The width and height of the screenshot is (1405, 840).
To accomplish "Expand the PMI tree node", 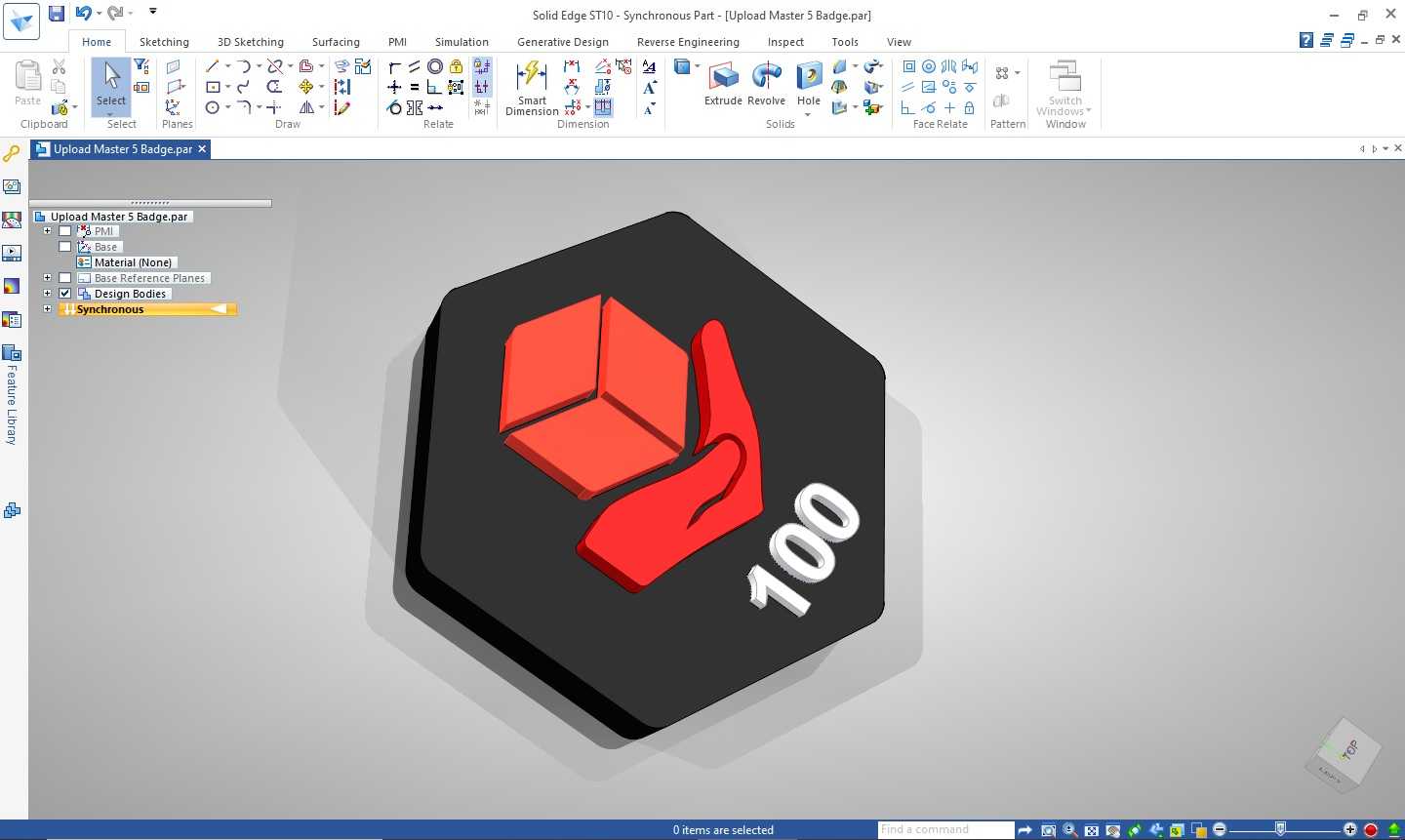I will point(47,231).
